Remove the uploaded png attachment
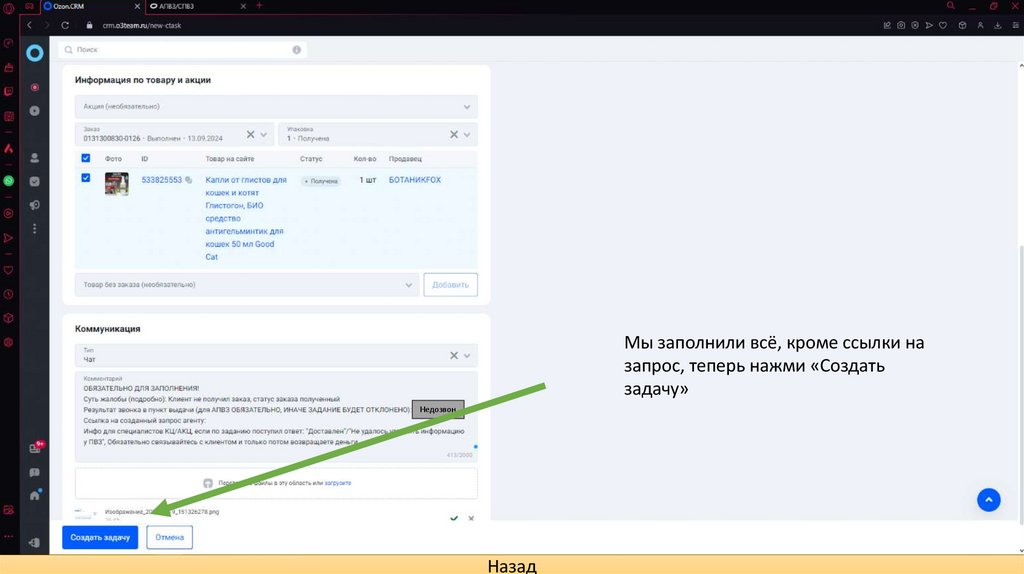 (x=471, y=518)
